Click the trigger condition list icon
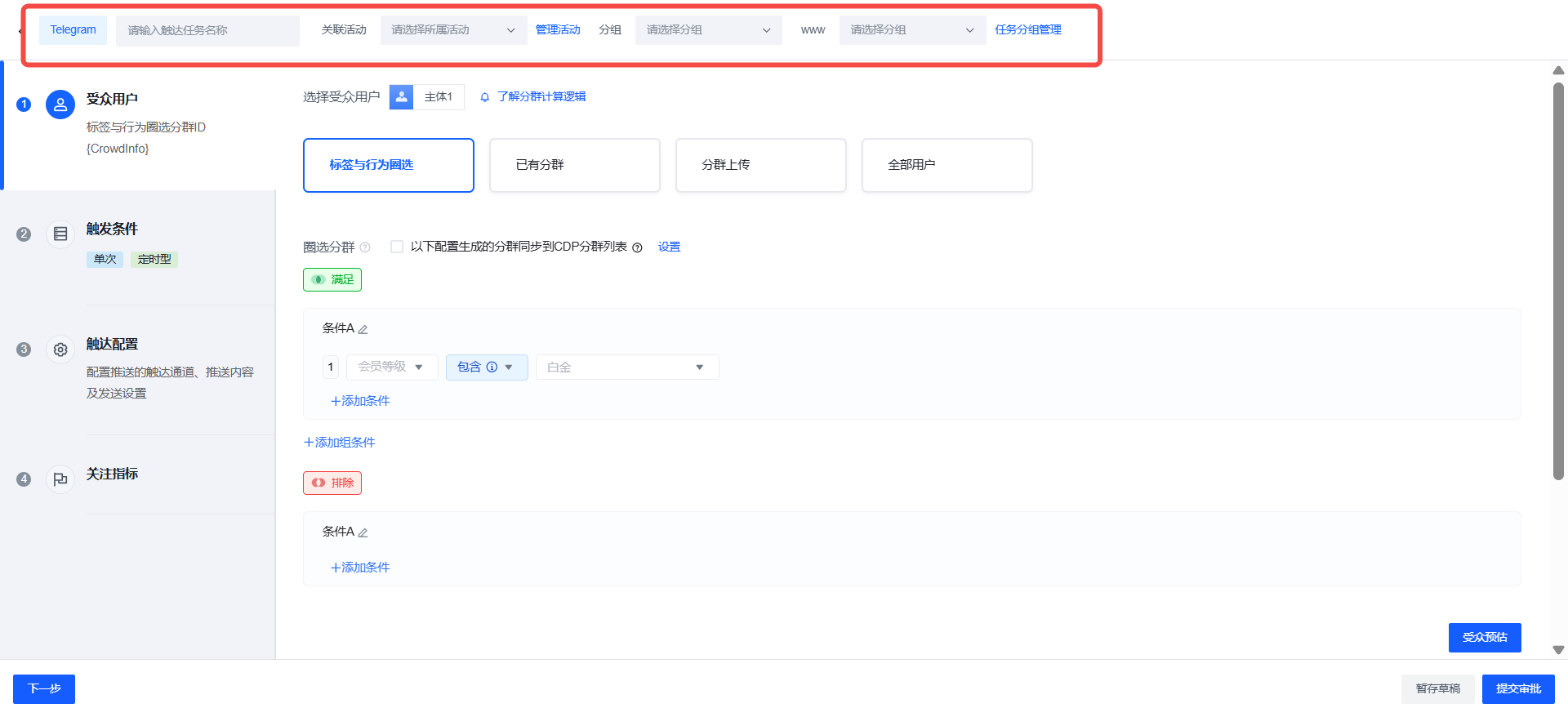The height and width of the screenshot is (717, 1568). coord(60,234)
